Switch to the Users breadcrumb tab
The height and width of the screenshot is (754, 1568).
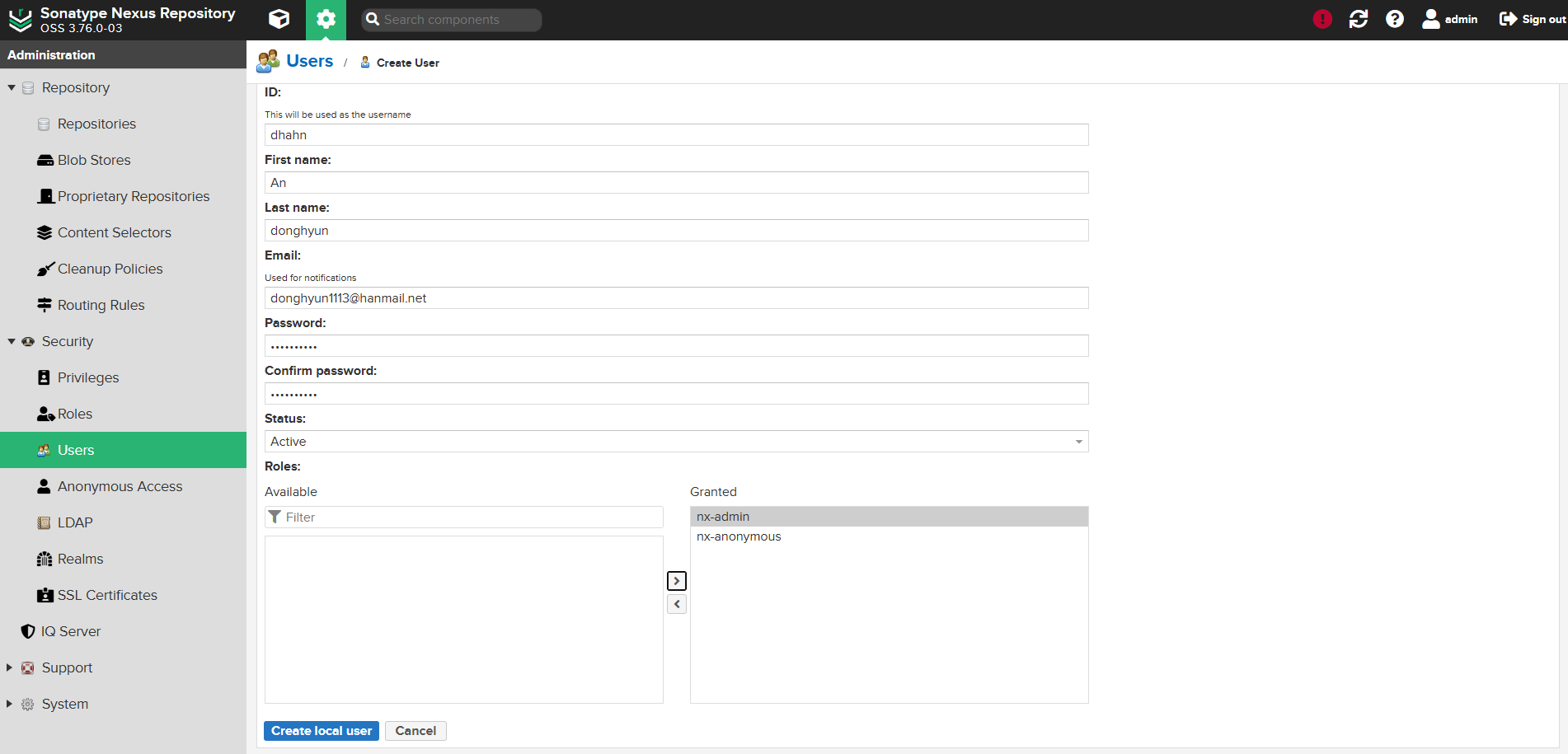pos(310,60)
